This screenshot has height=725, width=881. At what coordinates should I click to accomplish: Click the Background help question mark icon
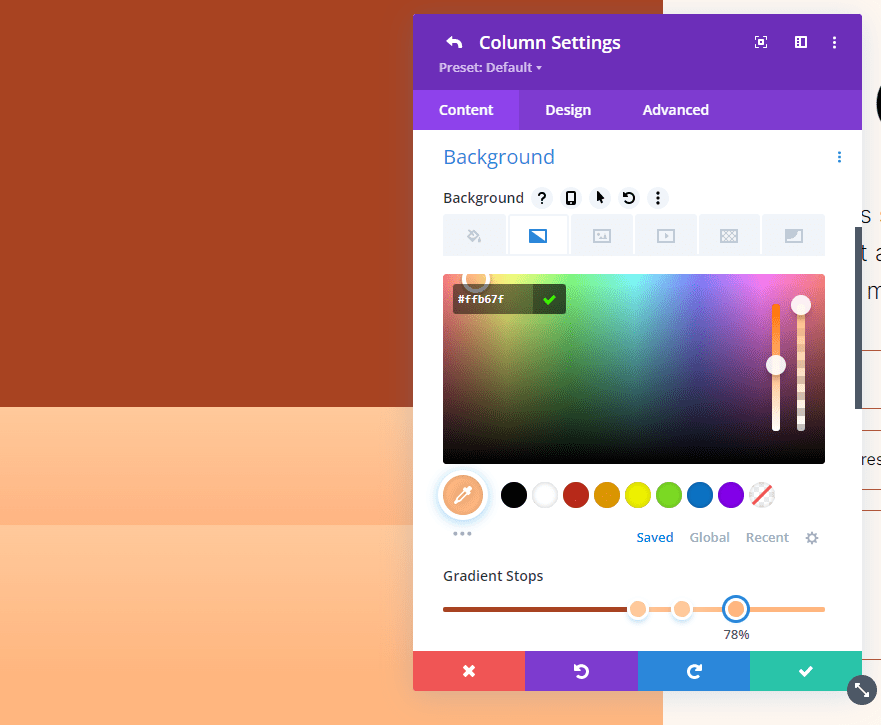[542, 198]
